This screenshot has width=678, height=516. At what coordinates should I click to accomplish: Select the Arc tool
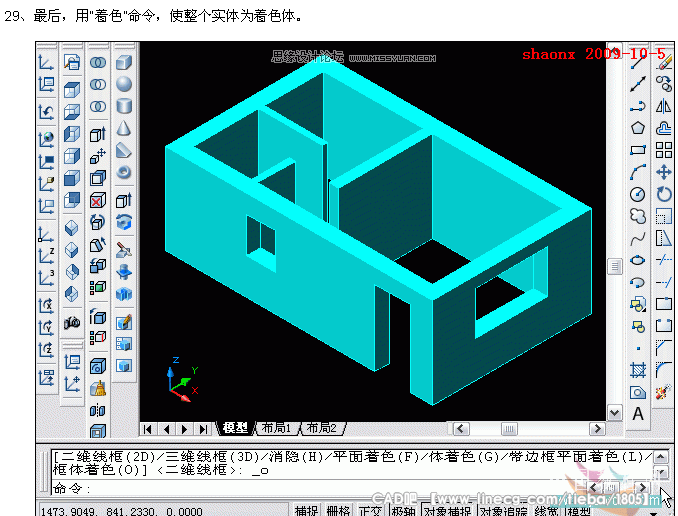point(638,172)
